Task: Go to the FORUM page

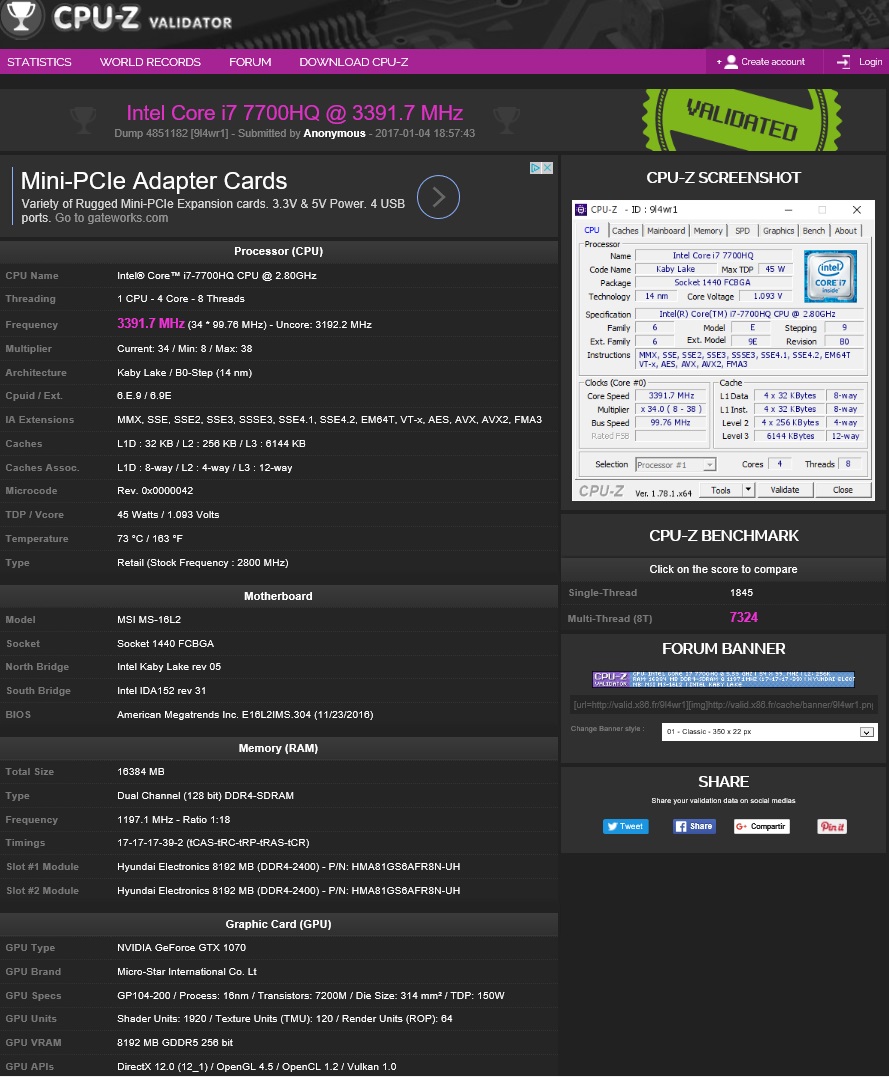Action: [250, 62]
